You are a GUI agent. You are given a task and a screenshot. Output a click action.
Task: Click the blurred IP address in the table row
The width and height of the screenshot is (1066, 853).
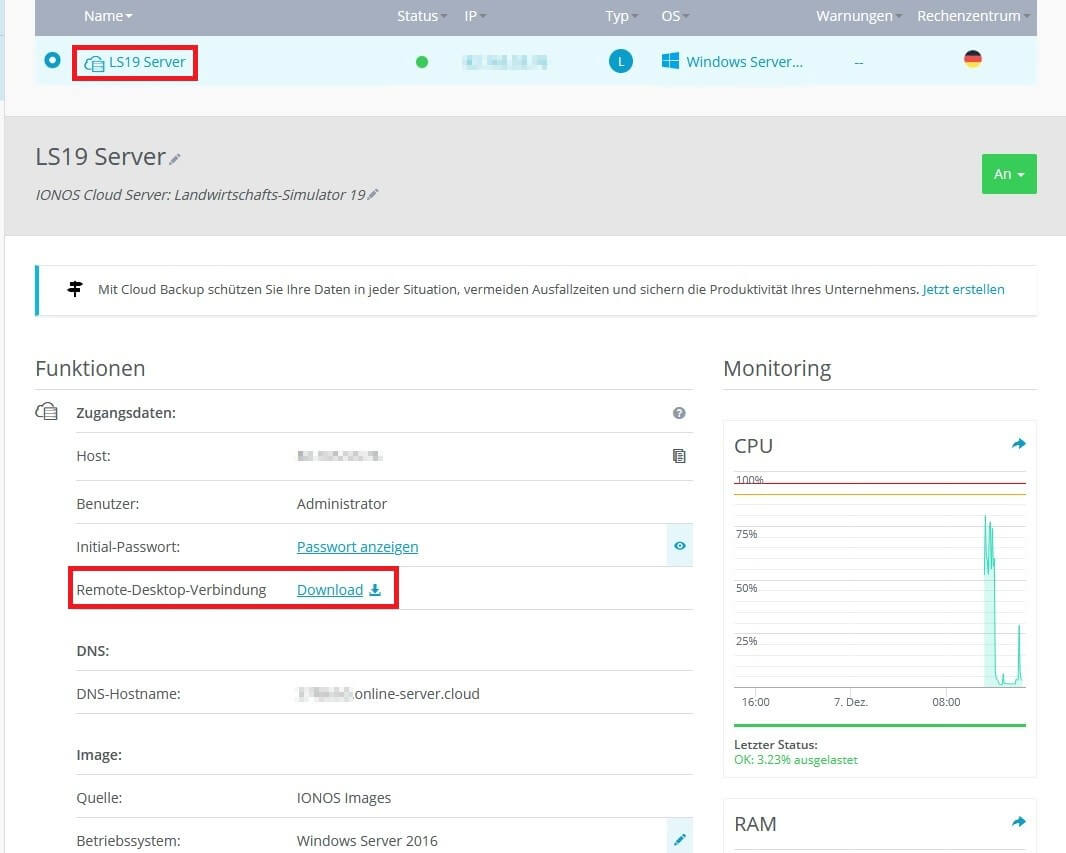504,62
